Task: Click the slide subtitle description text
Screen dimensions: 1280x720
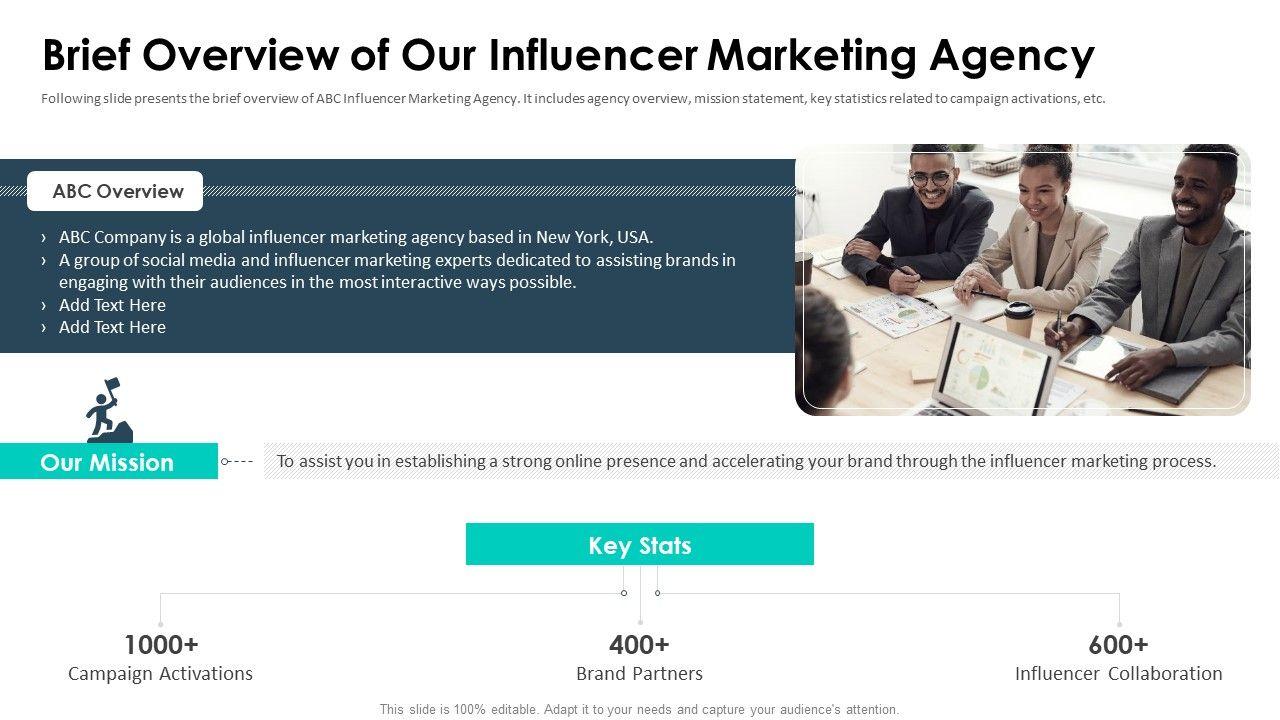Action: pos(573,99)
